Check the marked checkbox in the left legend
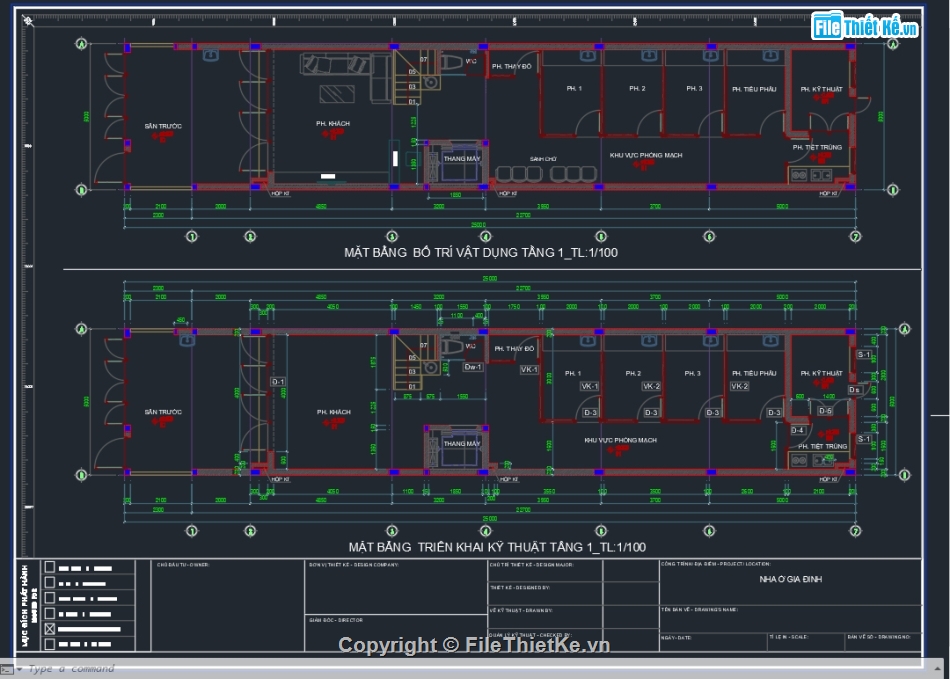 pyautogui.click(x=49, y=629)
